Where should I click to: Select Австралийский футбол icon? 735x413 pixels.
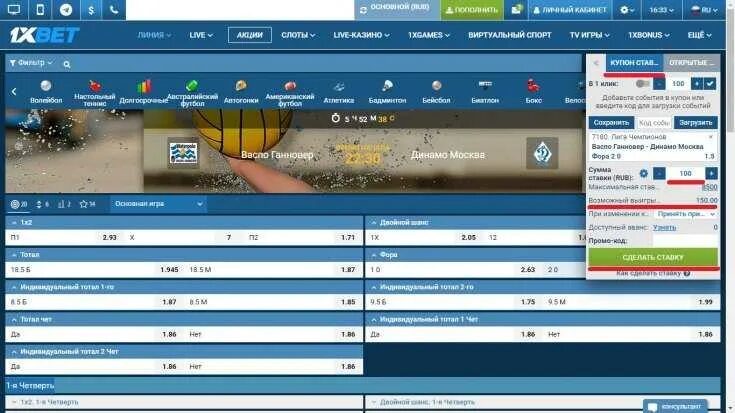pos(192,92)
